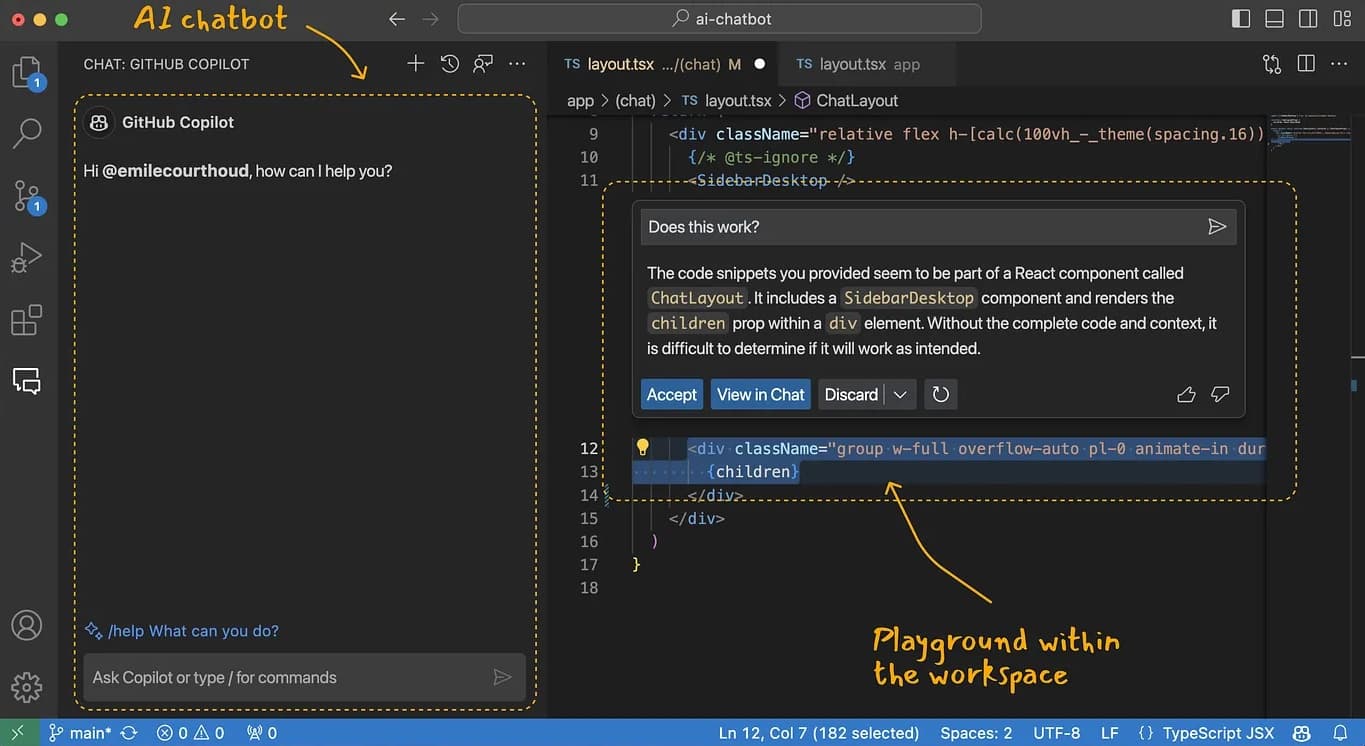Split the editor right

coord(1306,64)
